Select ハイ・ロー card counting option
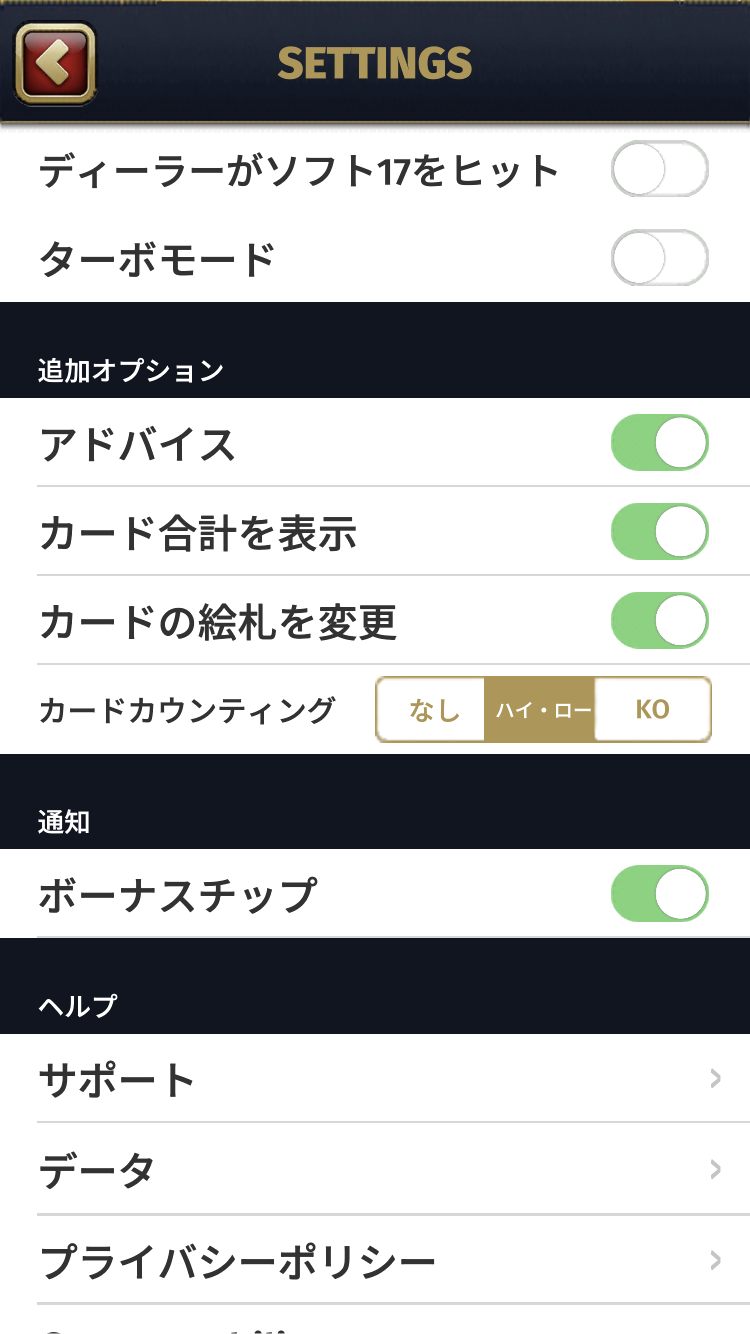This screenshot has width=750, height=1334. (542, 710)
